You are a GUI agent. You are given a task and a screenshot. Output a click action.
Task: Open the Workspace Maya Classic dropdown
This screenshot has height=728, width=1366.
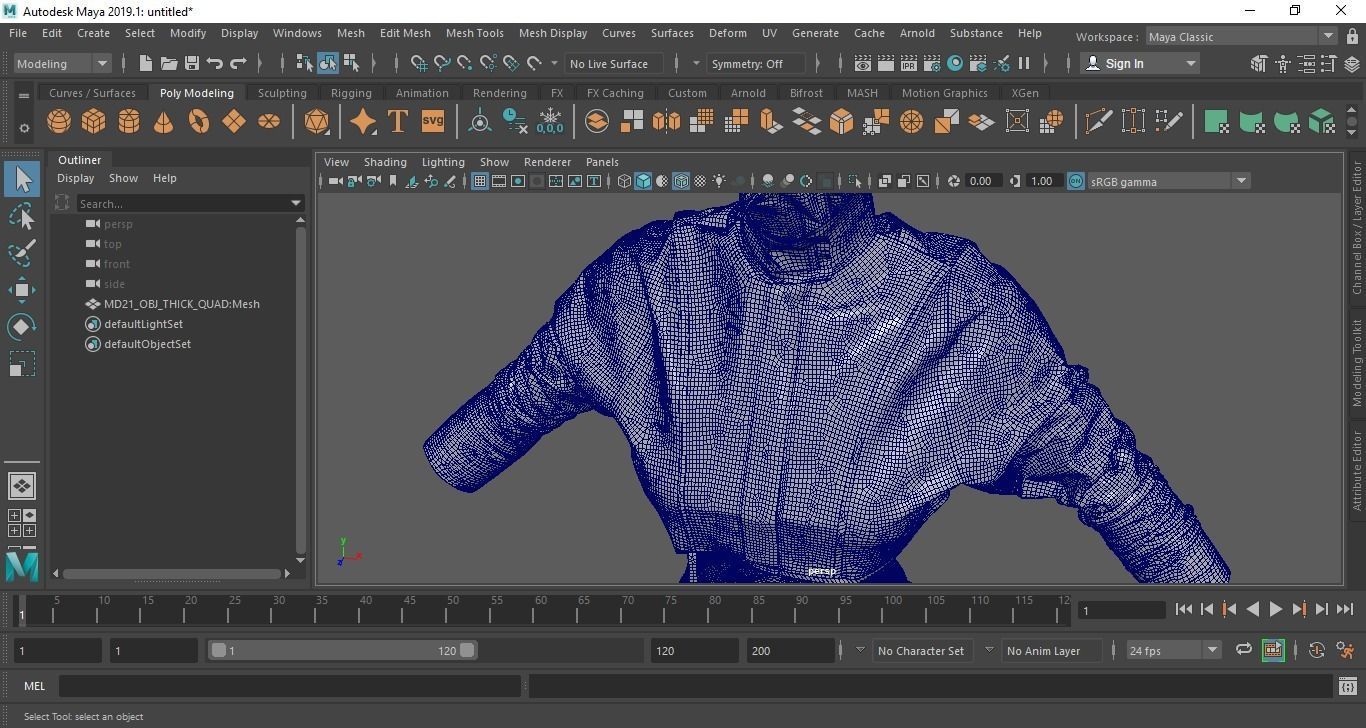(x=1240, y=37)
